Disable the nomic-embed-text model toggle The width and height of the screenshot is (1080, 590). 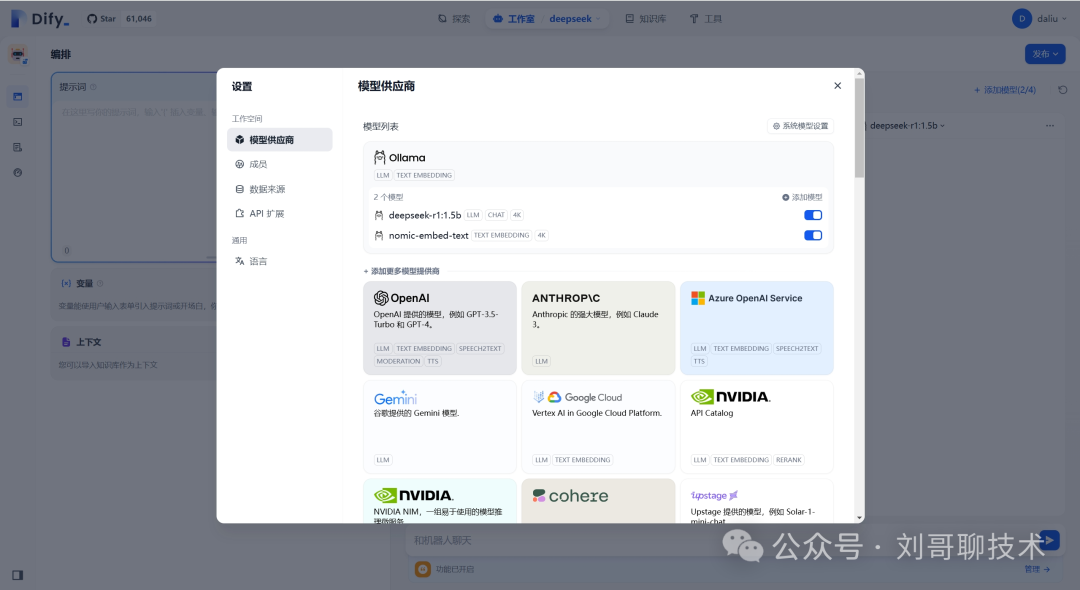pyautogui.click(x=813, y=235)
